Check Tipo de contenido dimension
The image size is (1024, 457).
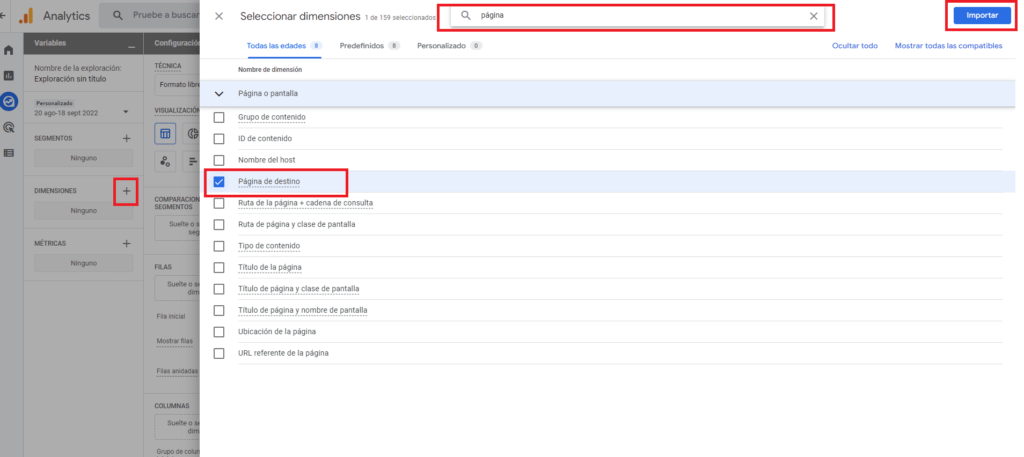click(x=219, y=246)
